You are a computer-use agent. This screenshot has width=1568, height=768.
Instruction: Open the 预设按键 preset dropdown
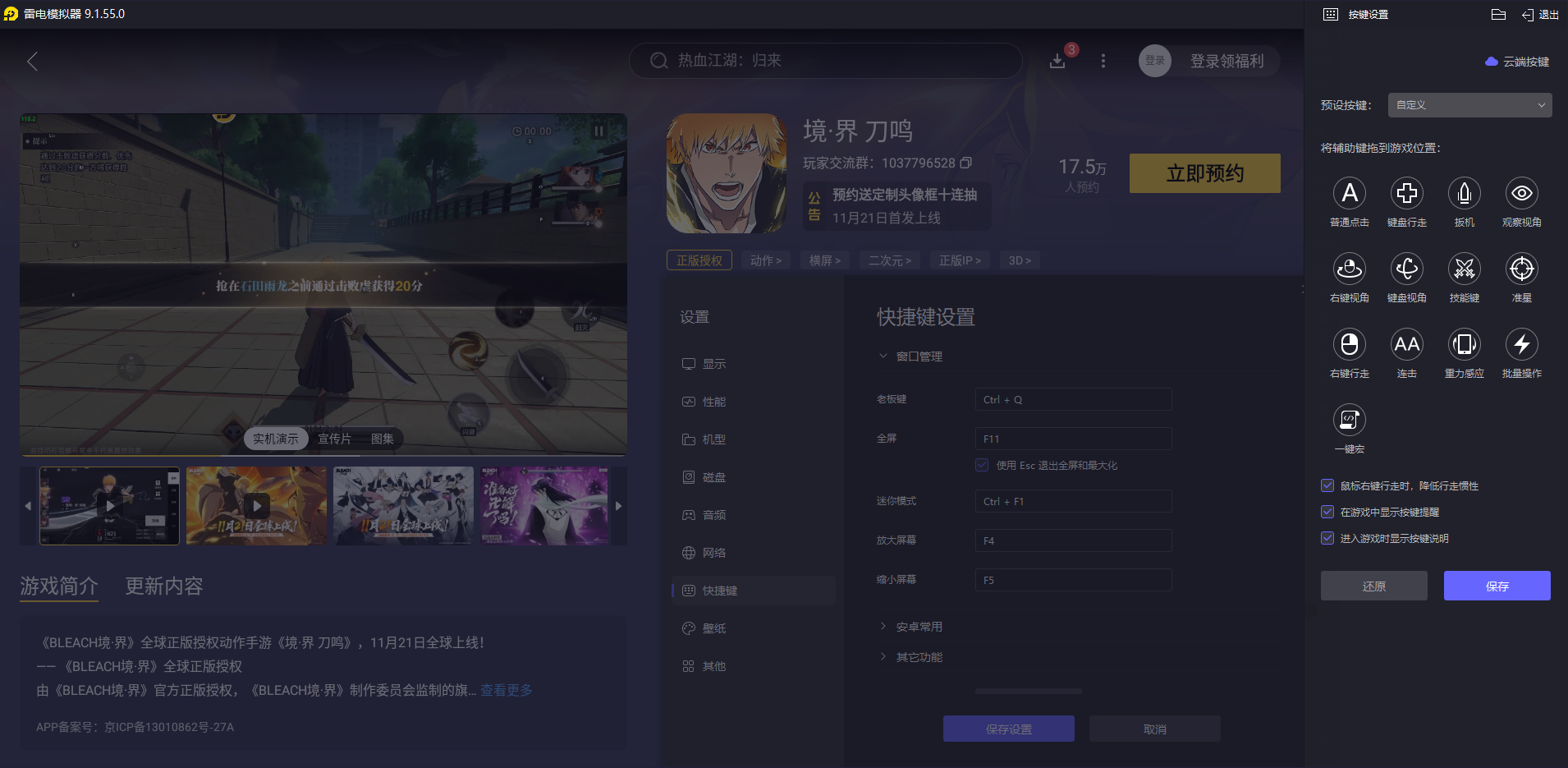point(1469,105)
